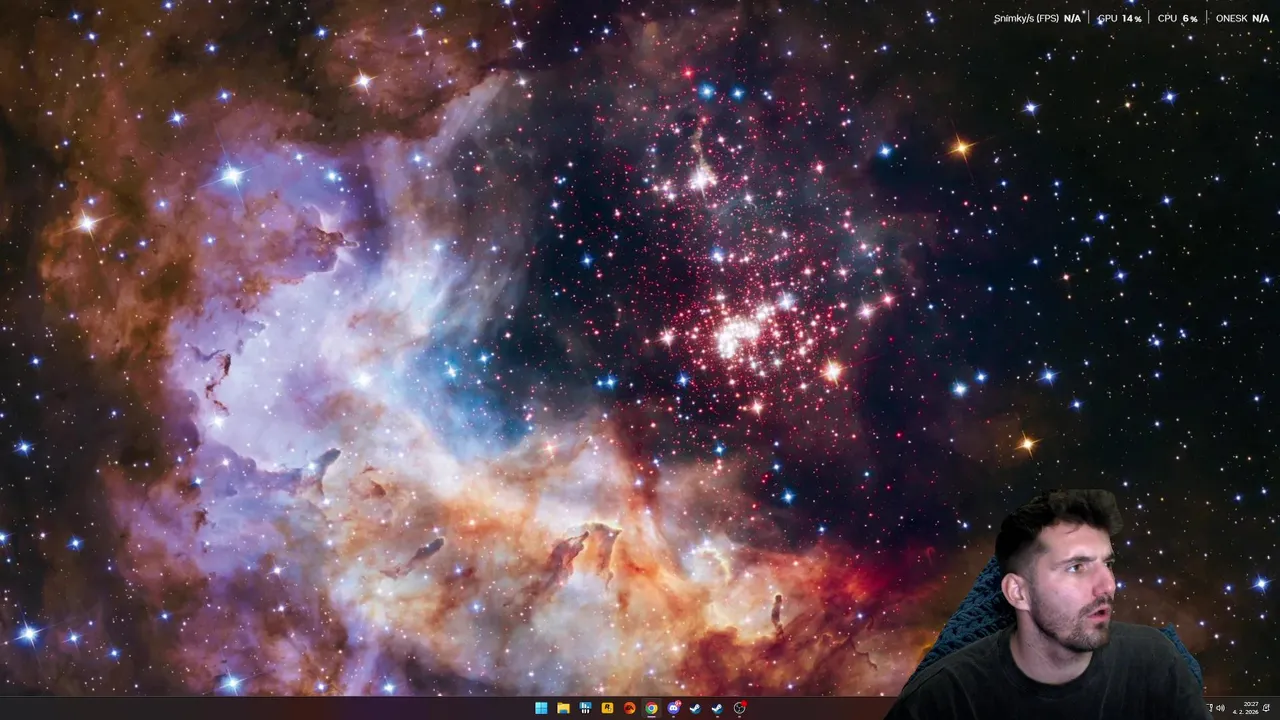
Task: Click the ONESK N/A overlay reading
Action: tap(1242, 18)
